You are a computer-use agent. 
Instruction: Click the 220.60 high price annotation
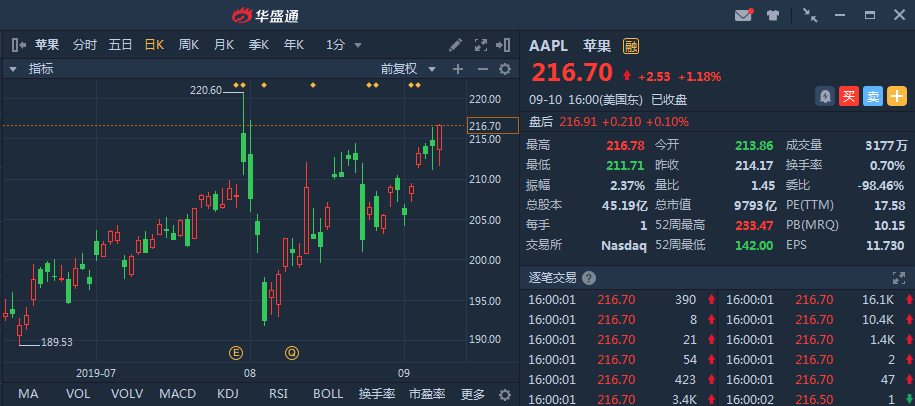click(206, 90)
